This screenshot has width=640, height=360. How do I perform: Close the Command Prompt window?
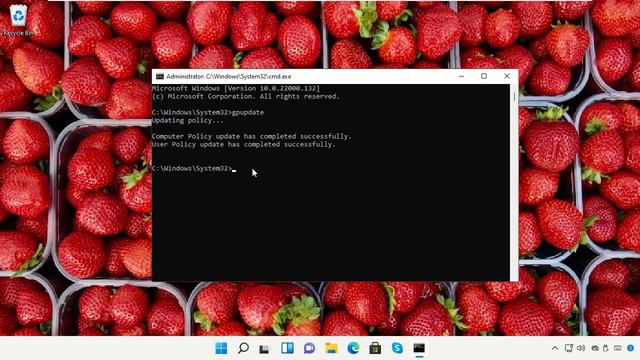click(507, 76)
